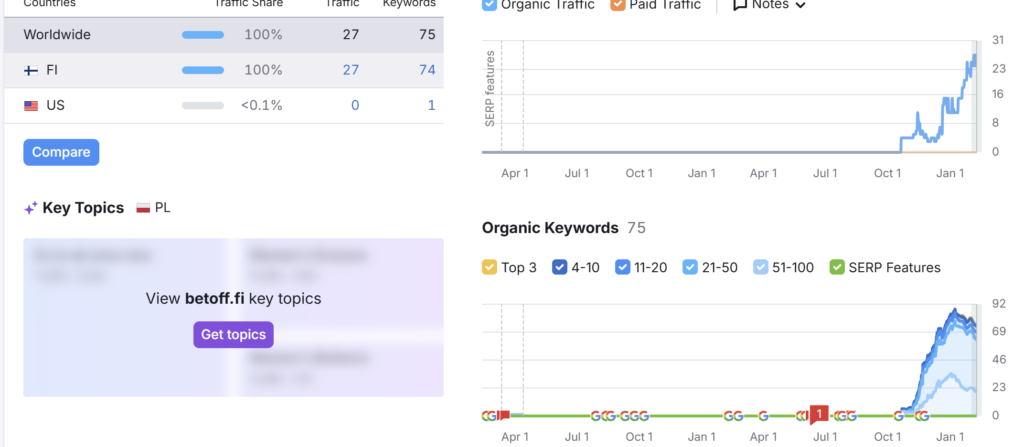Click the Finland flag icon
The width and height of the screenshot is (1024, 447).
pos(31,70)
